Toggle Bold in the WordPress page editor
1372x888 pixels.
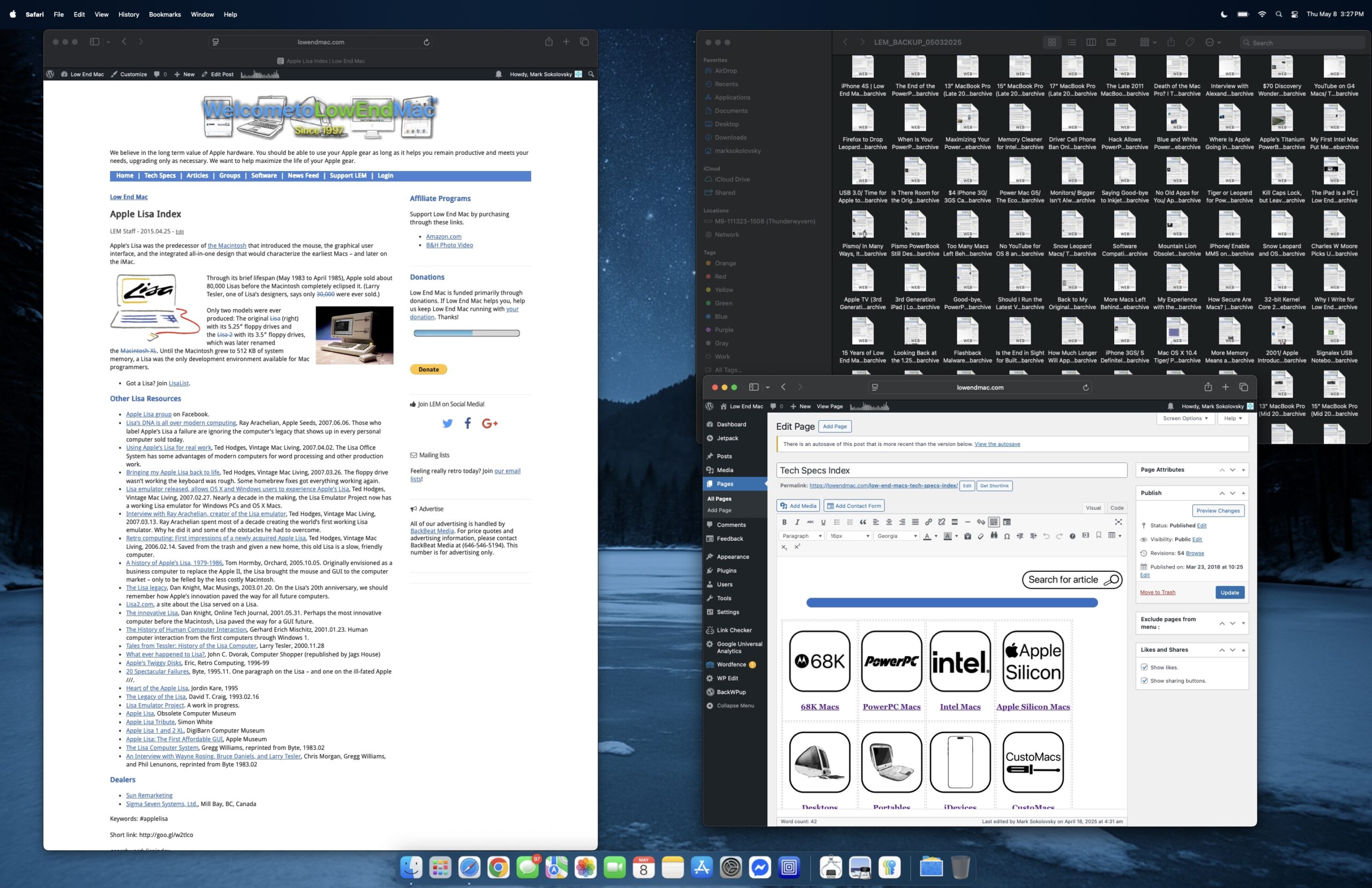coord(785,523)
